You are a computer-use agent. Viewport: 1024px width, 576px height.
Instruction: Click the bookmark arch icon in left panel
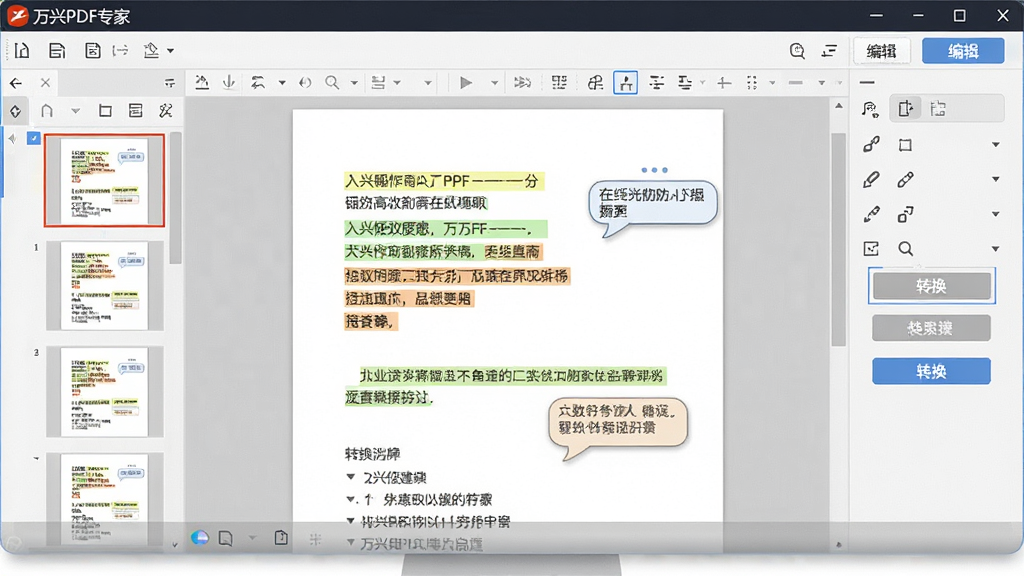tap(47, 111)
